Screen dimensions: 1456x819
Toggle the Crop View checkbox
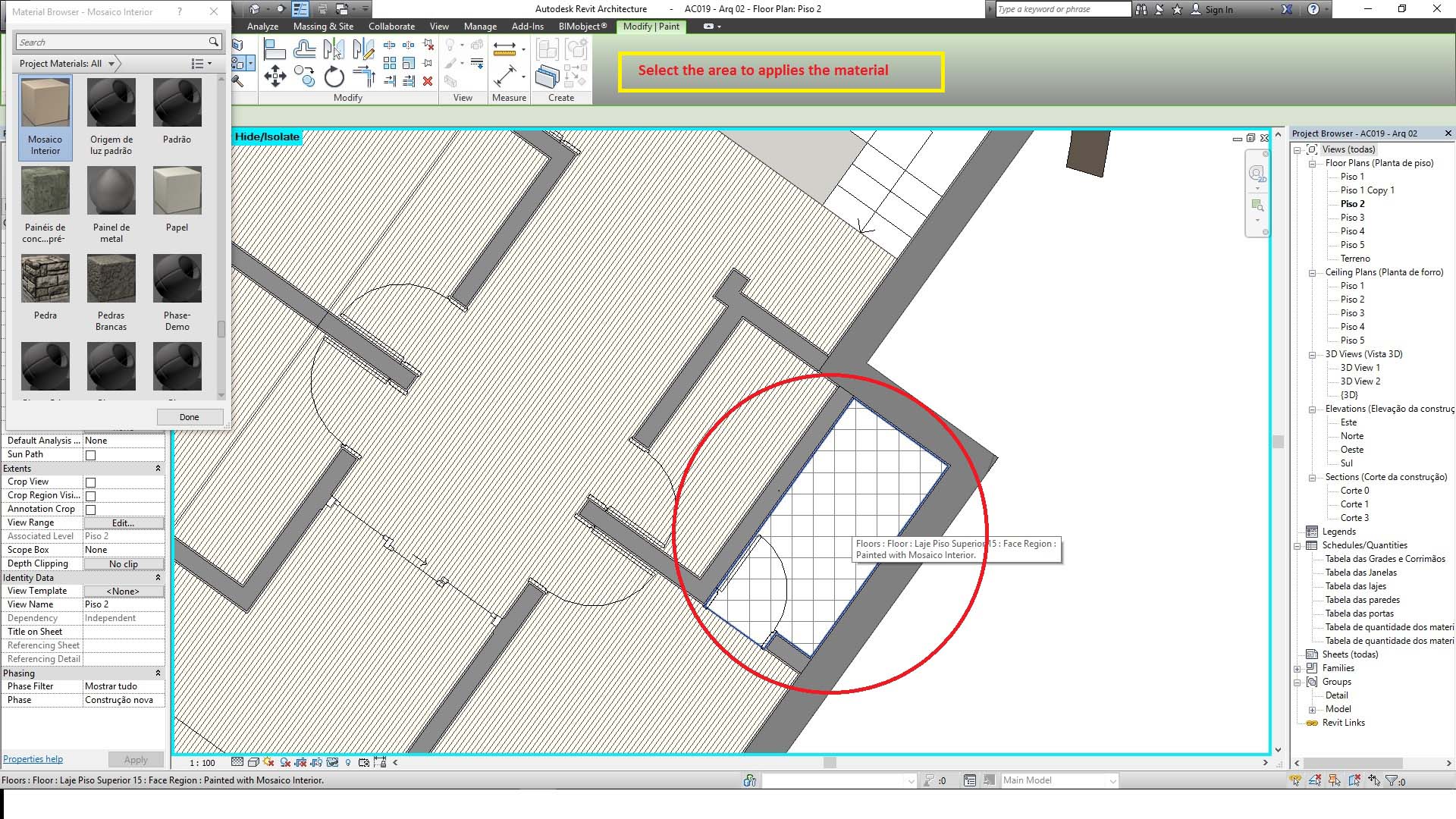[x=91, y=482]
